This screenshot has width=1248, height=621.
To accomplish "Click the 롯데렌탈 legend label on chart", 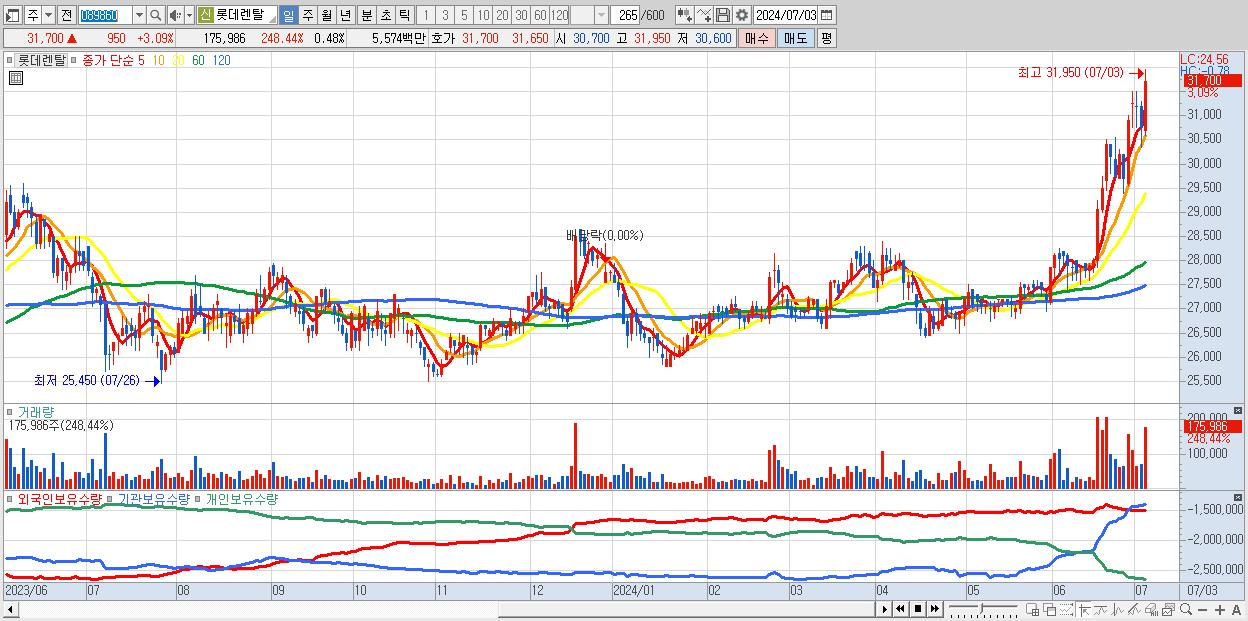I will click(42, 60).
